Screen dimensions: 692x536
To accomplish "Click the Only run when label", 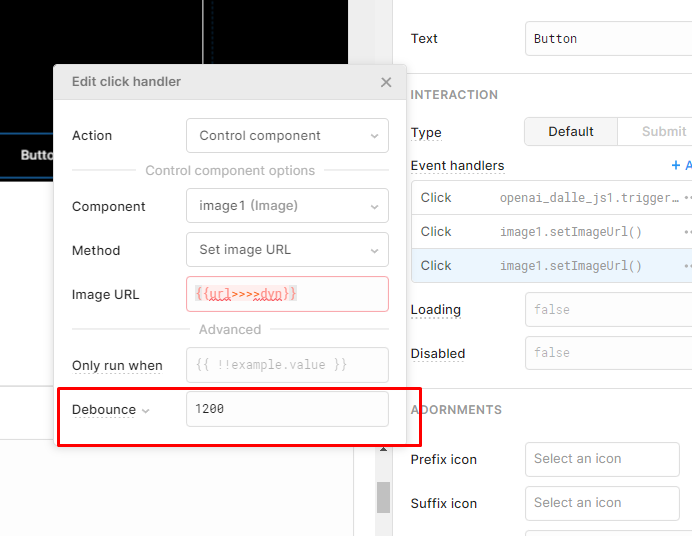I will tap(117, 365).
